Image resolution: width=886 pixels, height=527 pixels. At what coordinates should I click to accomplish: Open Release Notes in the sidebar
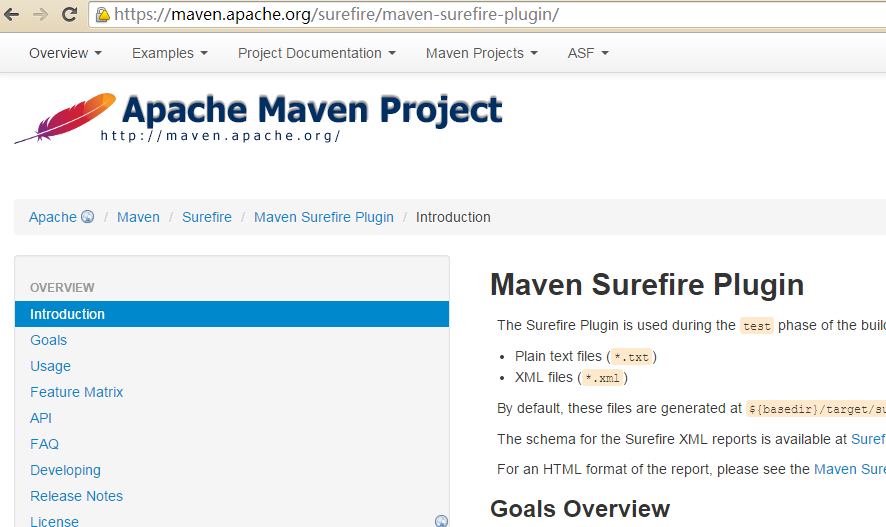point(76,496)
